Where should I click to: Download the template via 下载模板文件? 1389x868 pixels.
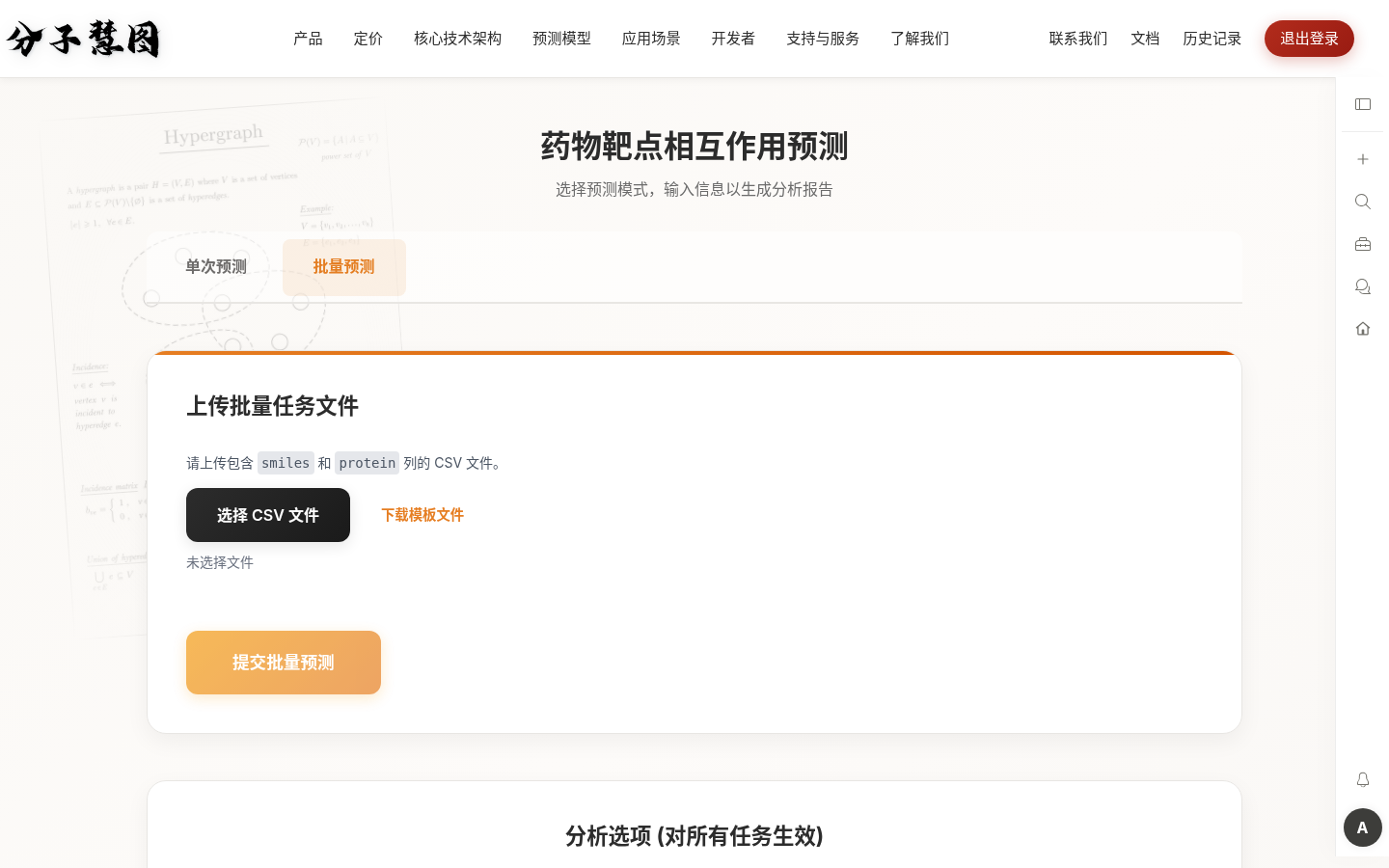point(422,515)
